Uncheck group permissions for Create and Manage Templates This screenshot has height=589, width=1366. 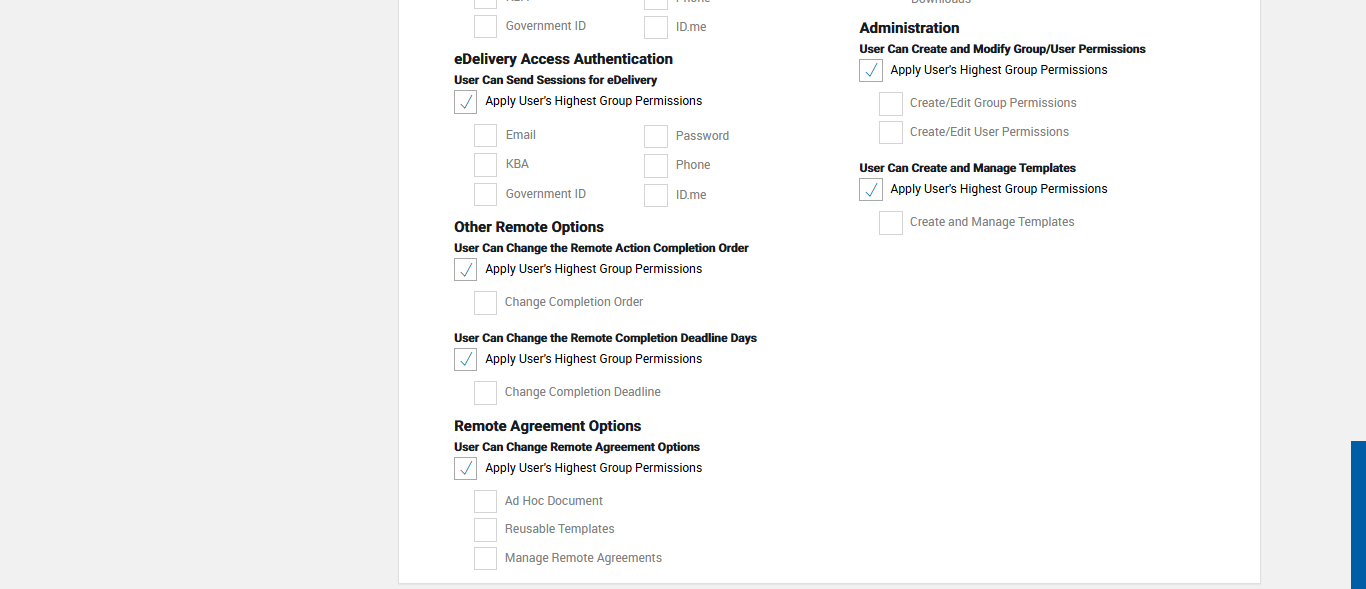pos(870,190)
